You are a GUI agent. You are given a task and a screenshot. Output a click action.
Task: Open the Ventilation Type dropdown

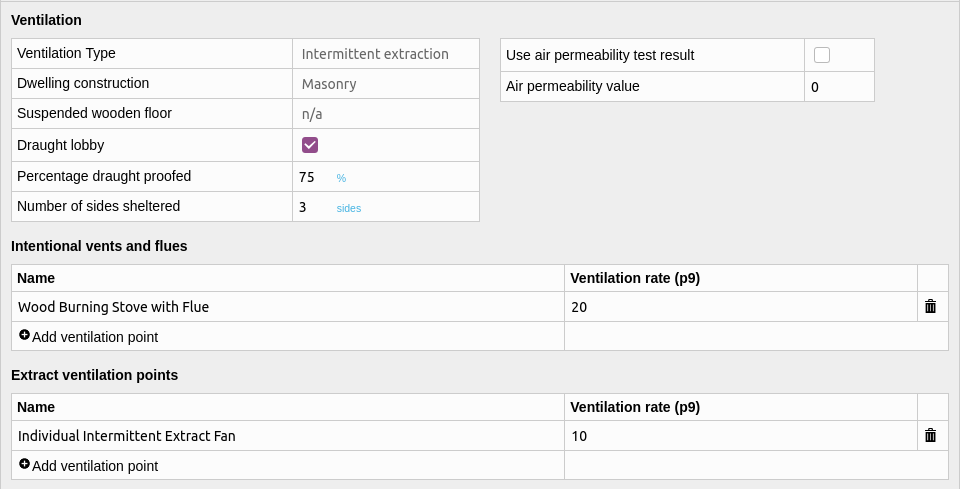point(386,54)
